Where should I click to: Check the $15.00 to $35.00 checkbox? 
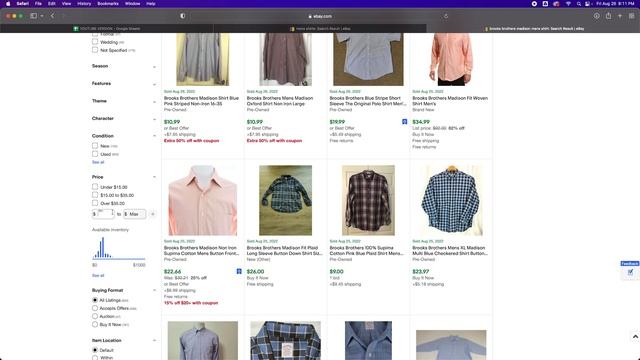click(95, 195)
